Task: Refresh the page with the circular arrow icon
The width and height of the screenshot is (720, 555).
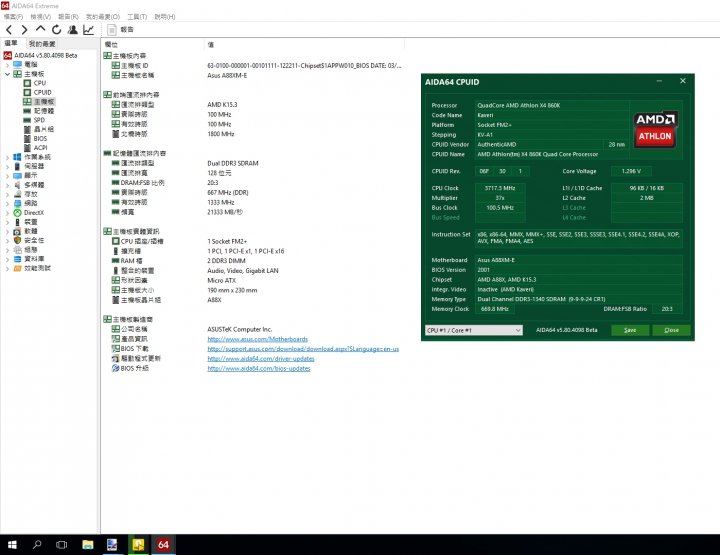Action: tap(56, 30)
